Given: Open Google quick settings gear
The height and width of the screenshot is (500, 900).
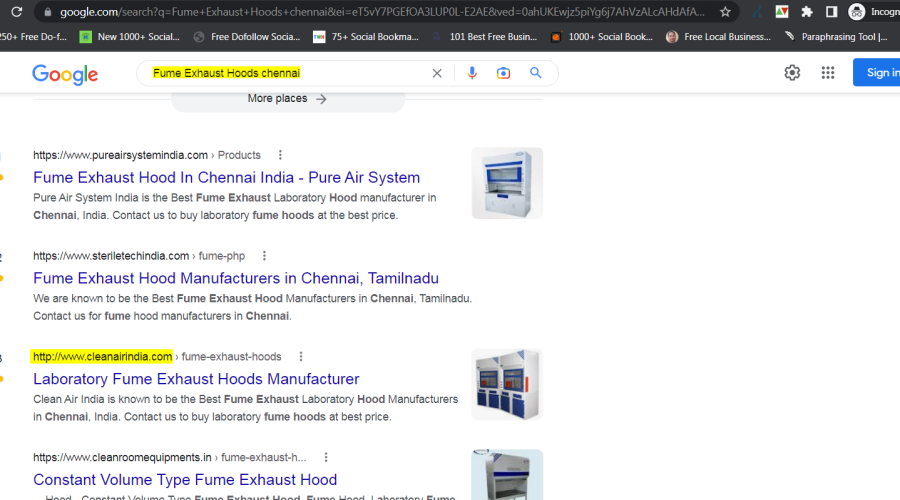Looking at the screenshot, I should [792, 73].
